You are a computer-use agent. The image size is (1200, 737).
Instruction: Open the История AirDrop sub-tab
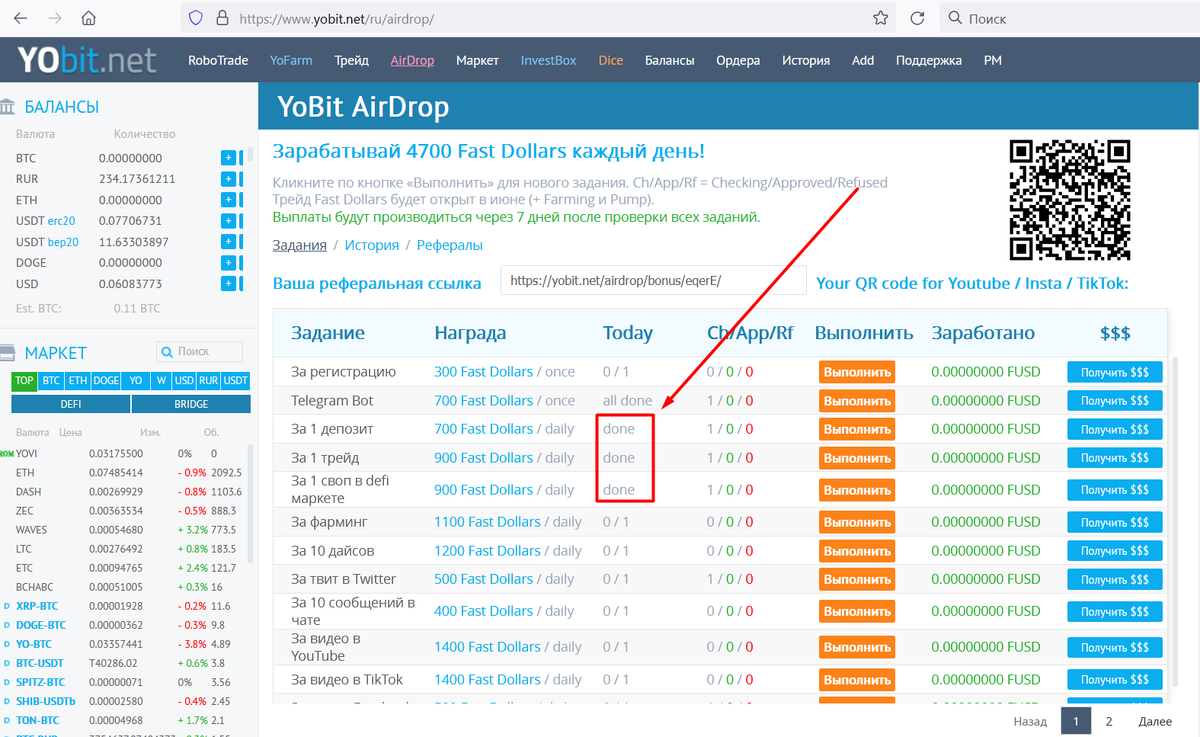pyautogui.click(x=373, y=245)
